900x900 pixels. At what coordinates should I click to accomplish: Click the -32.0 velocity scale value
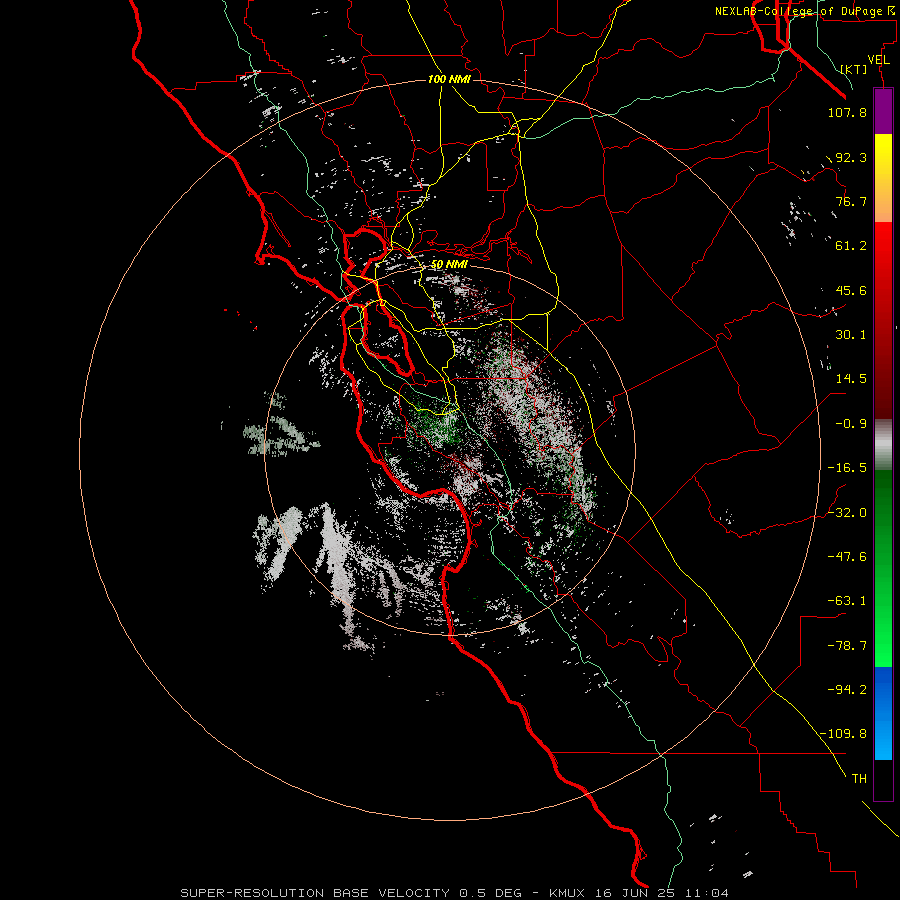pyautogui.click(x=847, y=513)
